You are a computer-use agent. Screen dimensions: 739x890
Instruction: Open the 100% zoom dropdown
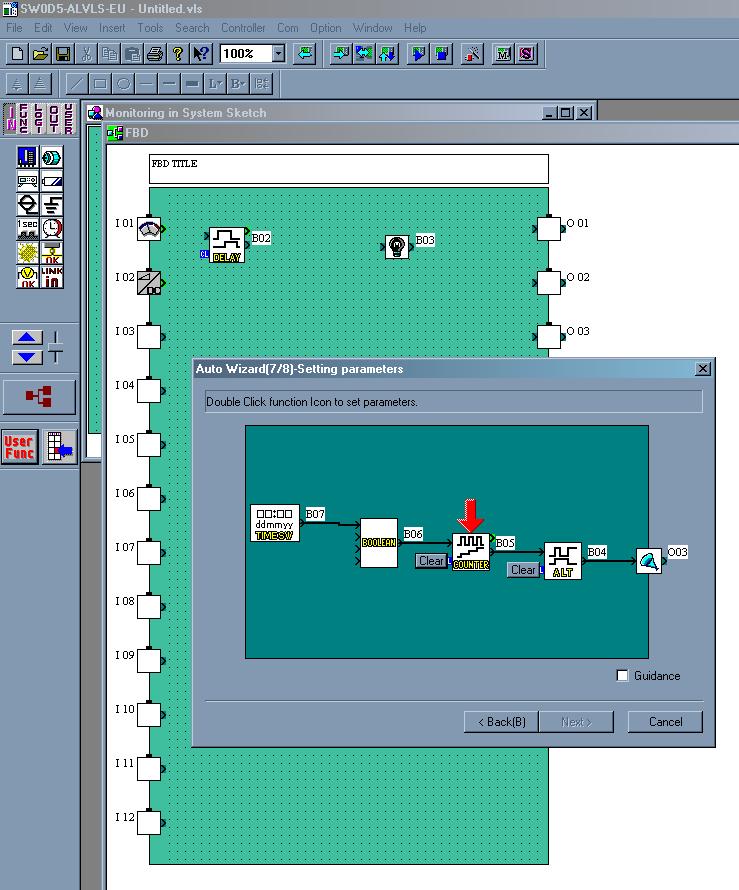pyautogui.click(x=278, y=53)
